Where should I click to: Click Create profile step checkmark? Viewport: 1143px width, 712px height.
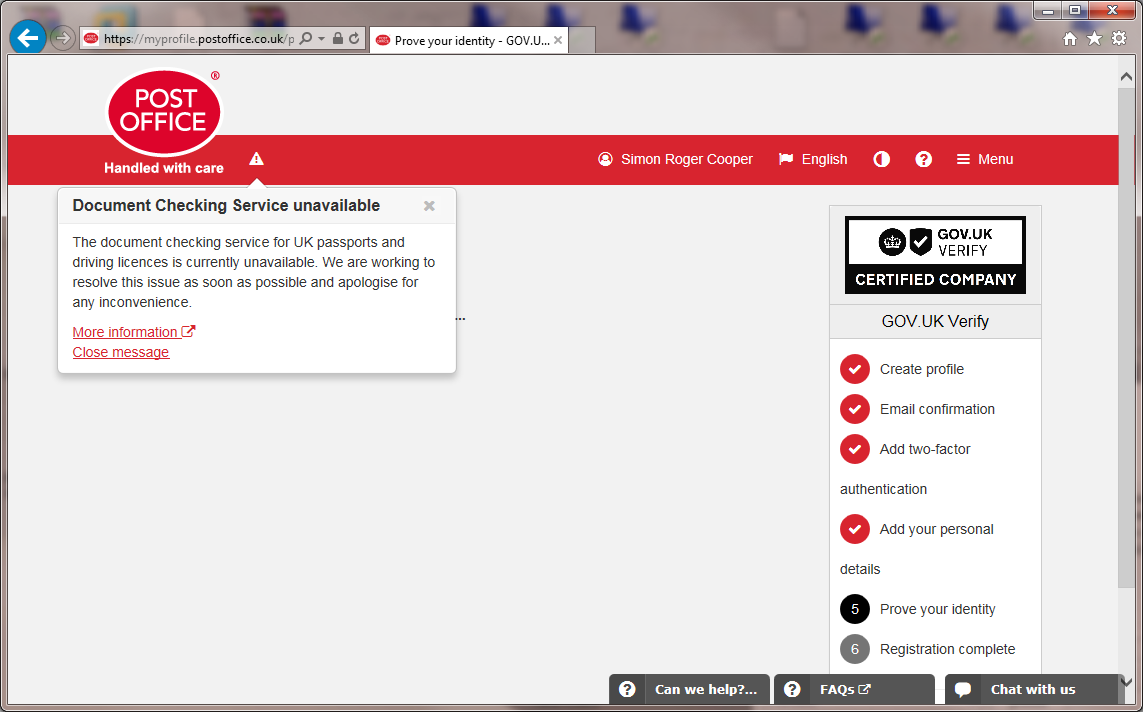tap(854, 369)
